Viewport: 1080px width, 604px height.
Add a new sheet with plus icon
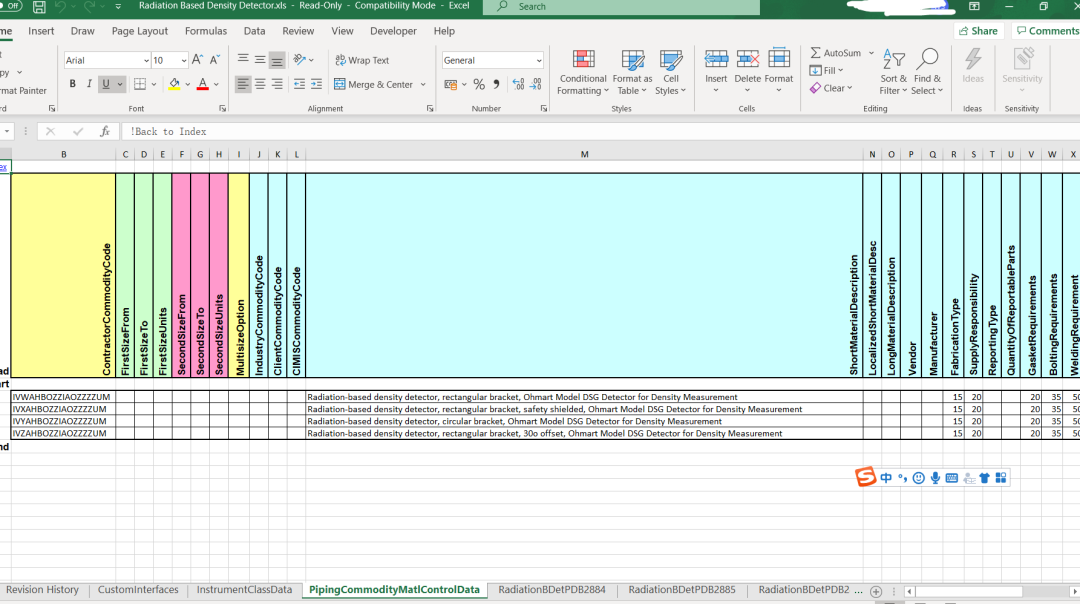coord(876,592)
